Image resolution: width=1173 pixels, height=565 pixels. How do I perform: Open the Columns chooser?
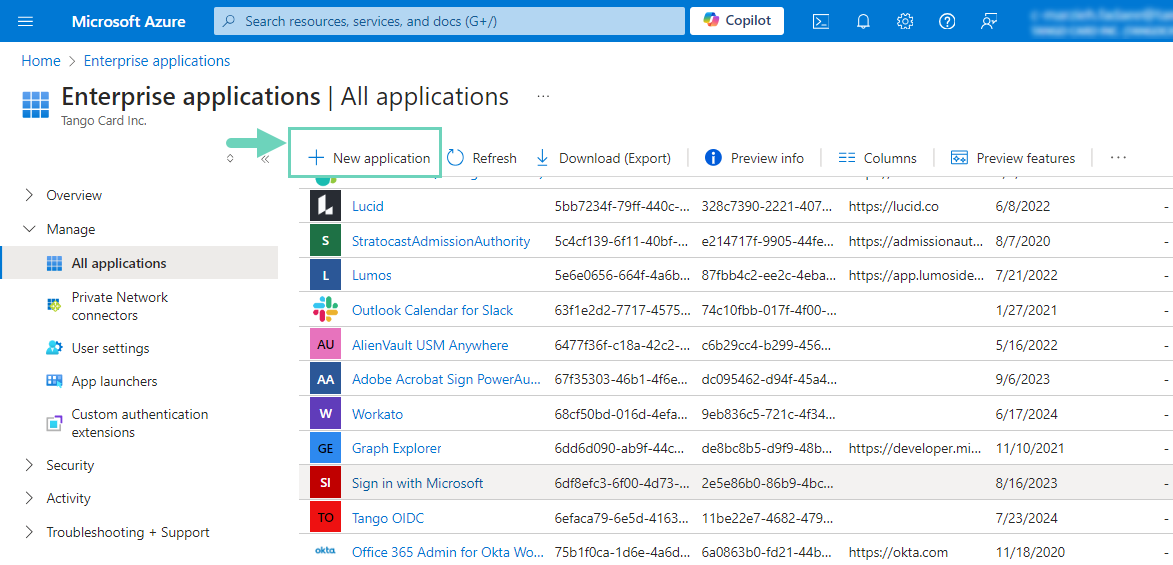tap(878, 158)
